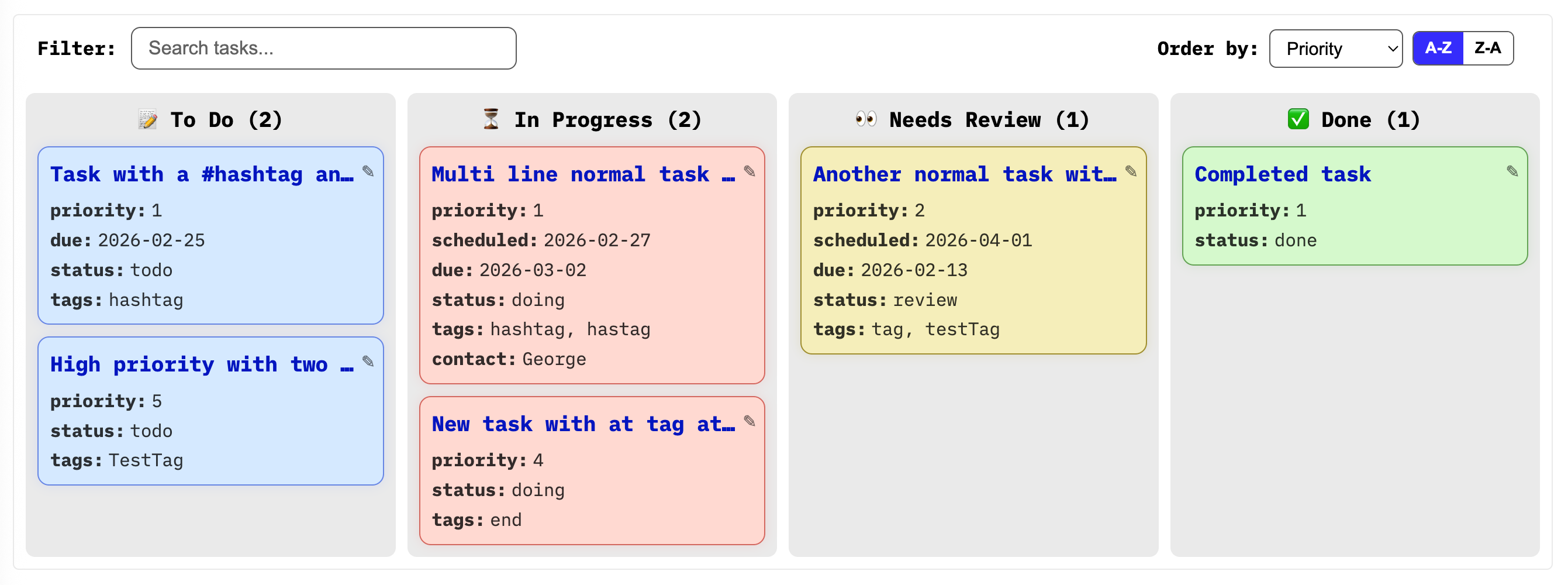
Task: Edit the 'New task with at tag' card
Action: pyautogui.click(x=750, y=421)
